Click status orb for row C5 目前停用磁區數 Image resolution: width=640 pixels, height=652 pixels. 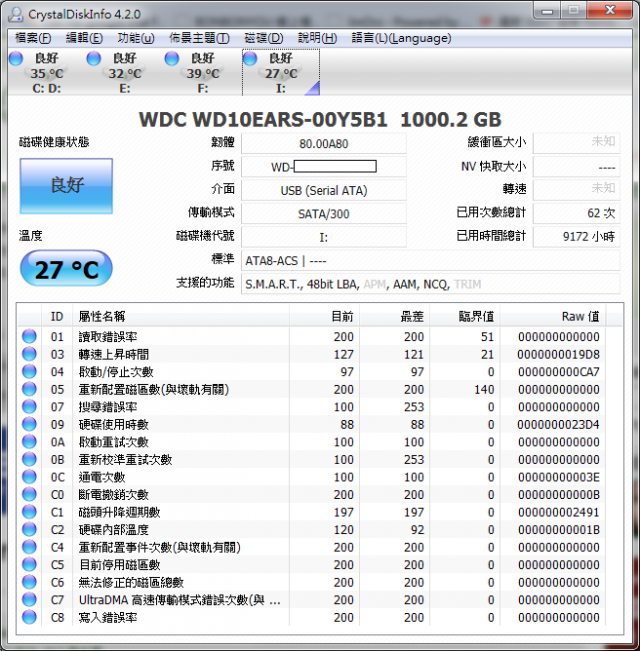click(x=29, y=564)
